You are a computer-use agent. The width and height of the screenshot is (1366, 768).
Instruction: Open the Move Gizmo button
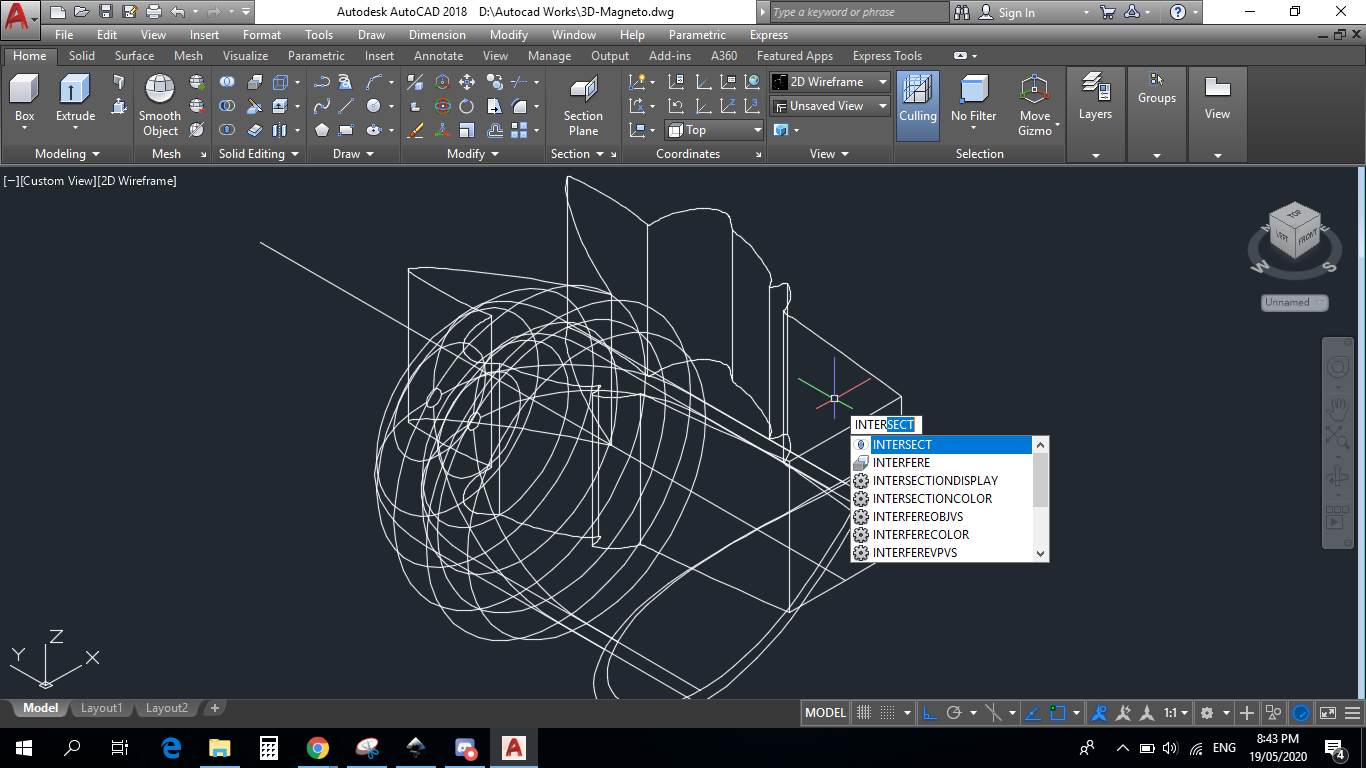click(x=1035, y=105)
